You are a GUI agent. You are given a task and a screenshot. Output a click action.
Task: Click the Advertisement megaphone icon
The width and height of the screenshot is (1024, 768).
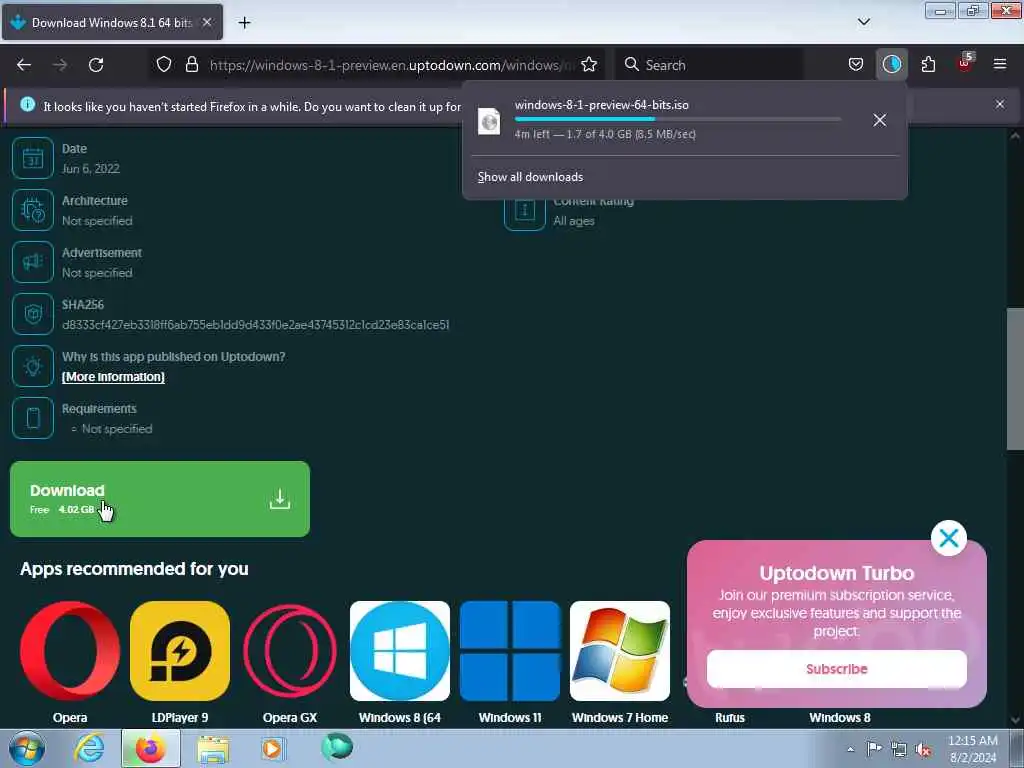tap(33, 262)
